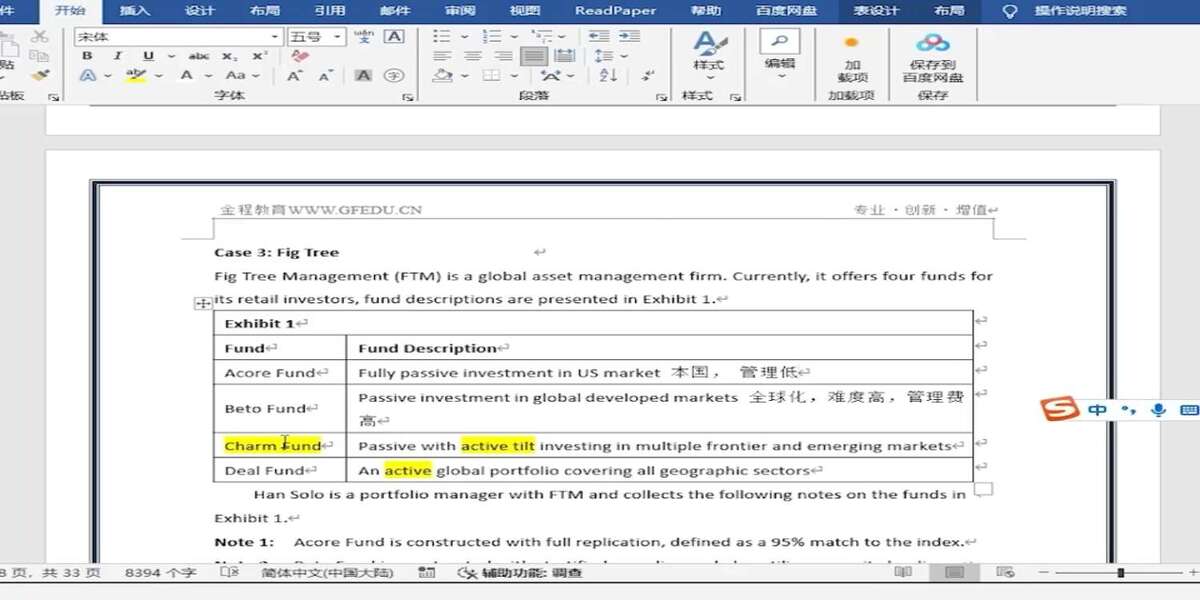Toggle Bold formatting in the font group
This screenshot has height=600, width=1200.
pyautogui.click(x=88, y=56)
